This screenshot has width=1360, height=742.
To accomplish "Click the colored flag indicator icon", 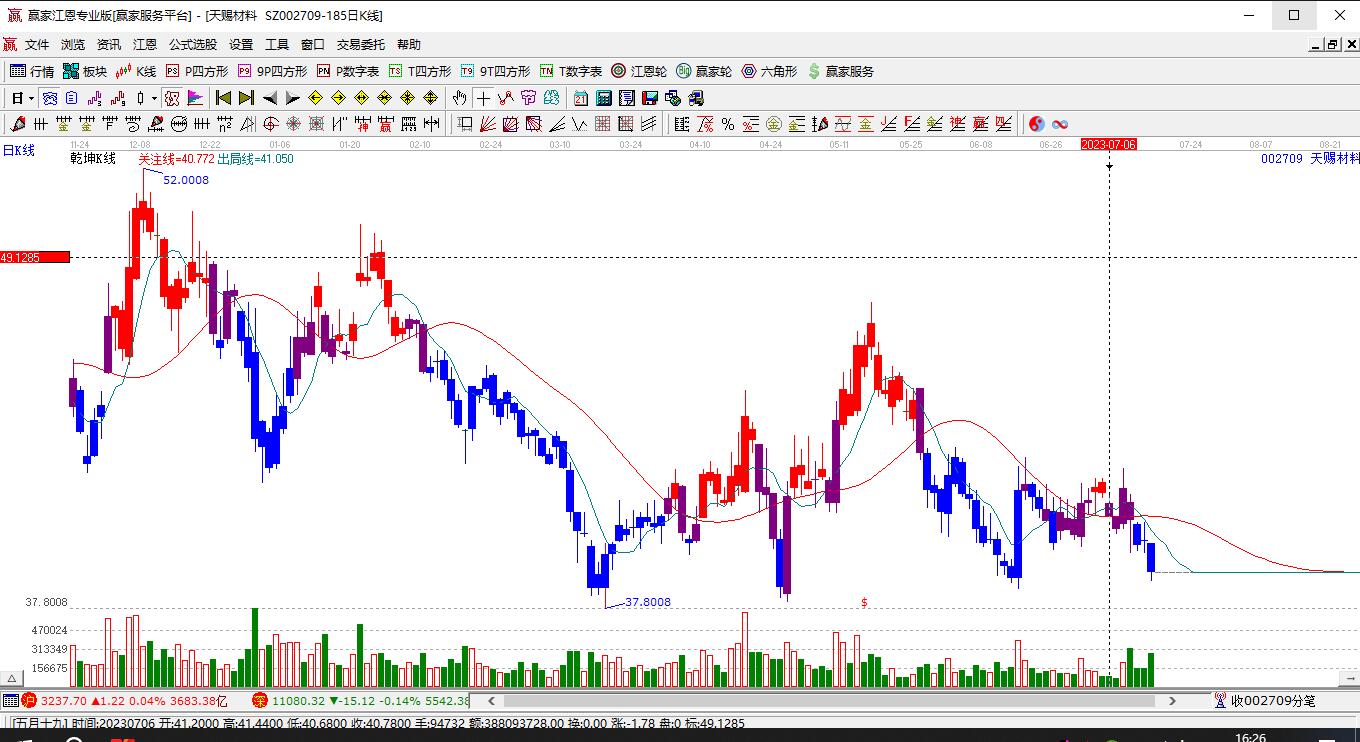I will point(195,98).
